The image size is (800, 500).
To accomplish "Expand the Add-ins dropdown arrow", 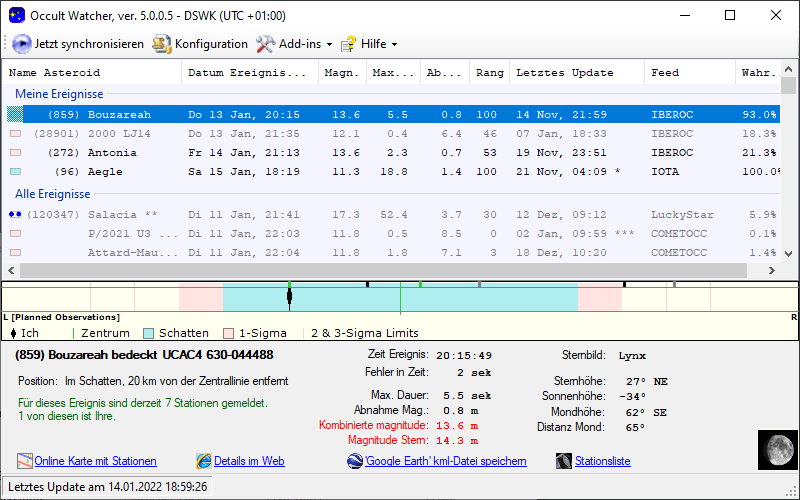I will click(x=329, y=45).
